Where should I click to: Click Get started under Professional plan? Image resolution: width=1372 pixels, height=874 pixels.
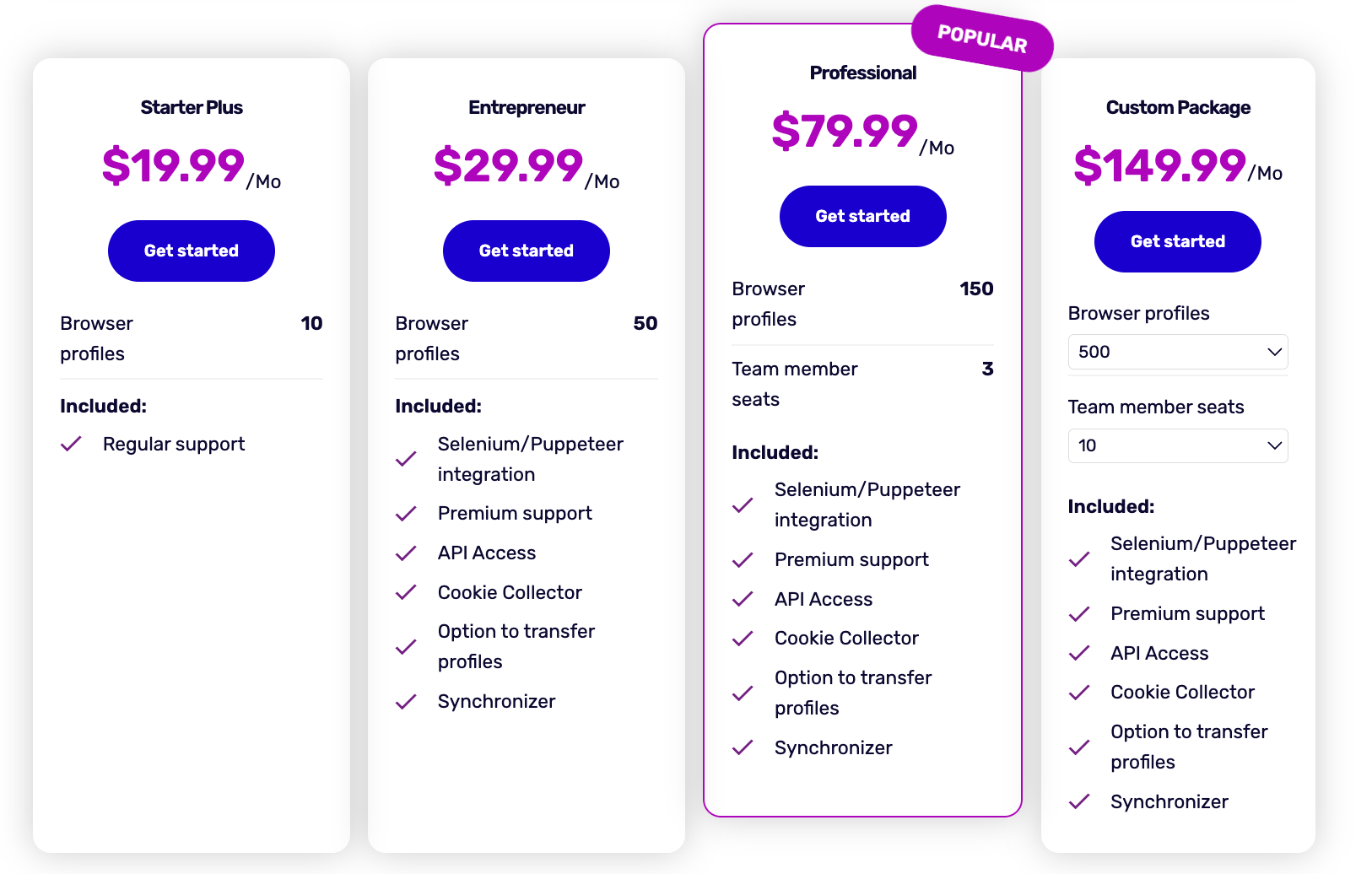coord(862,216)
